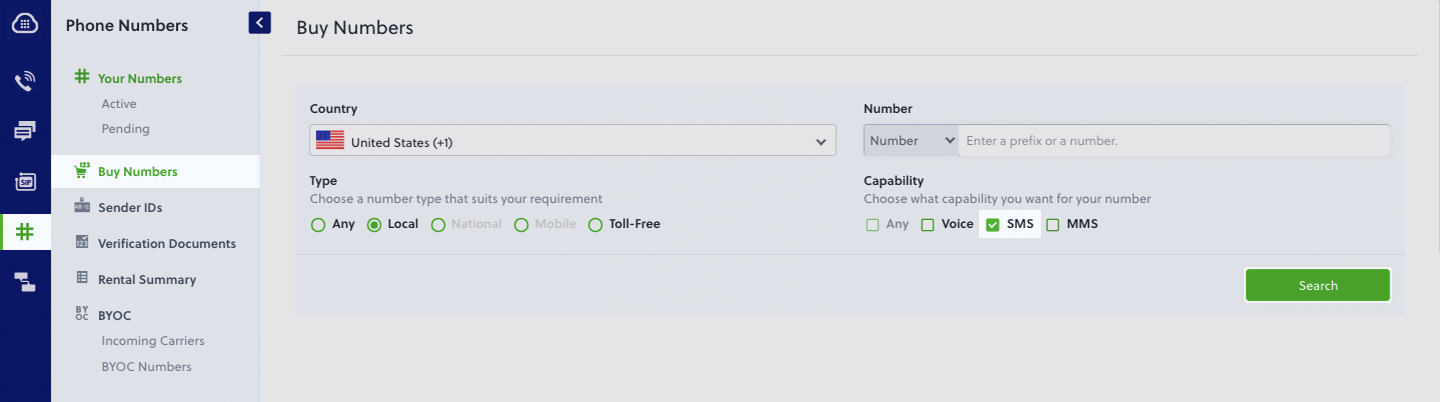Click the cloud logo icon
Screen dimensions: 1440x402
point(25,25)
